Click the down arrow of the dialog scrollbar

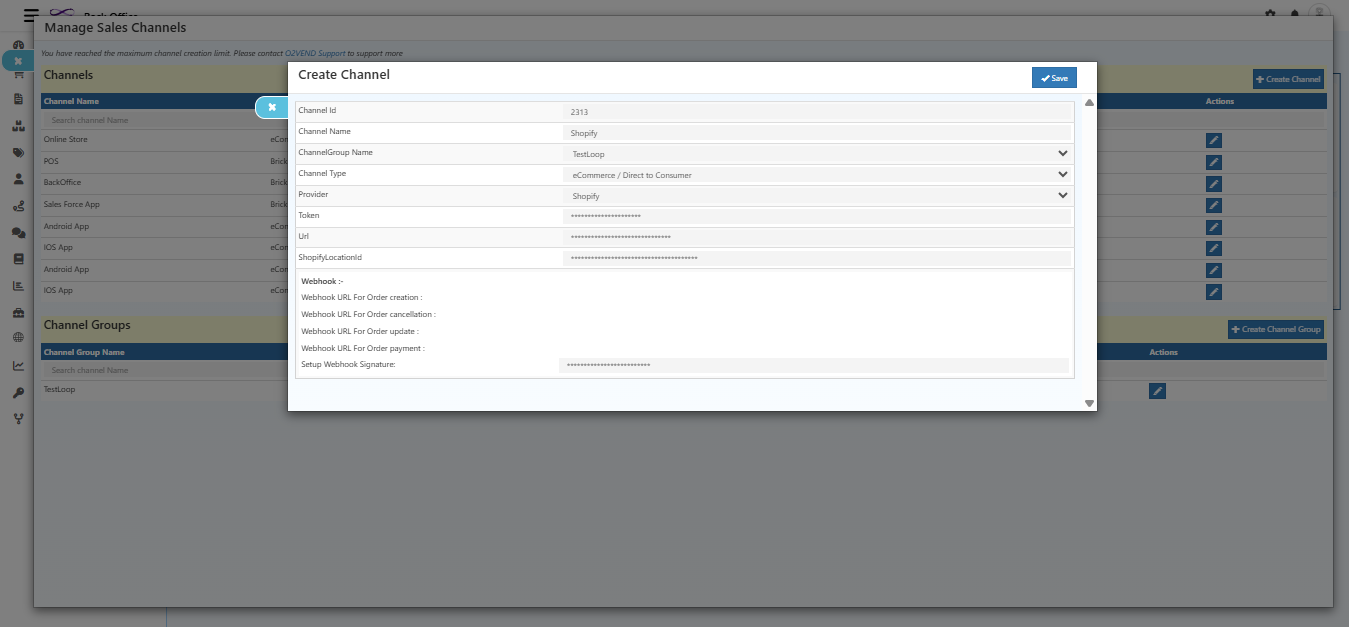[x=1089, y=403]
